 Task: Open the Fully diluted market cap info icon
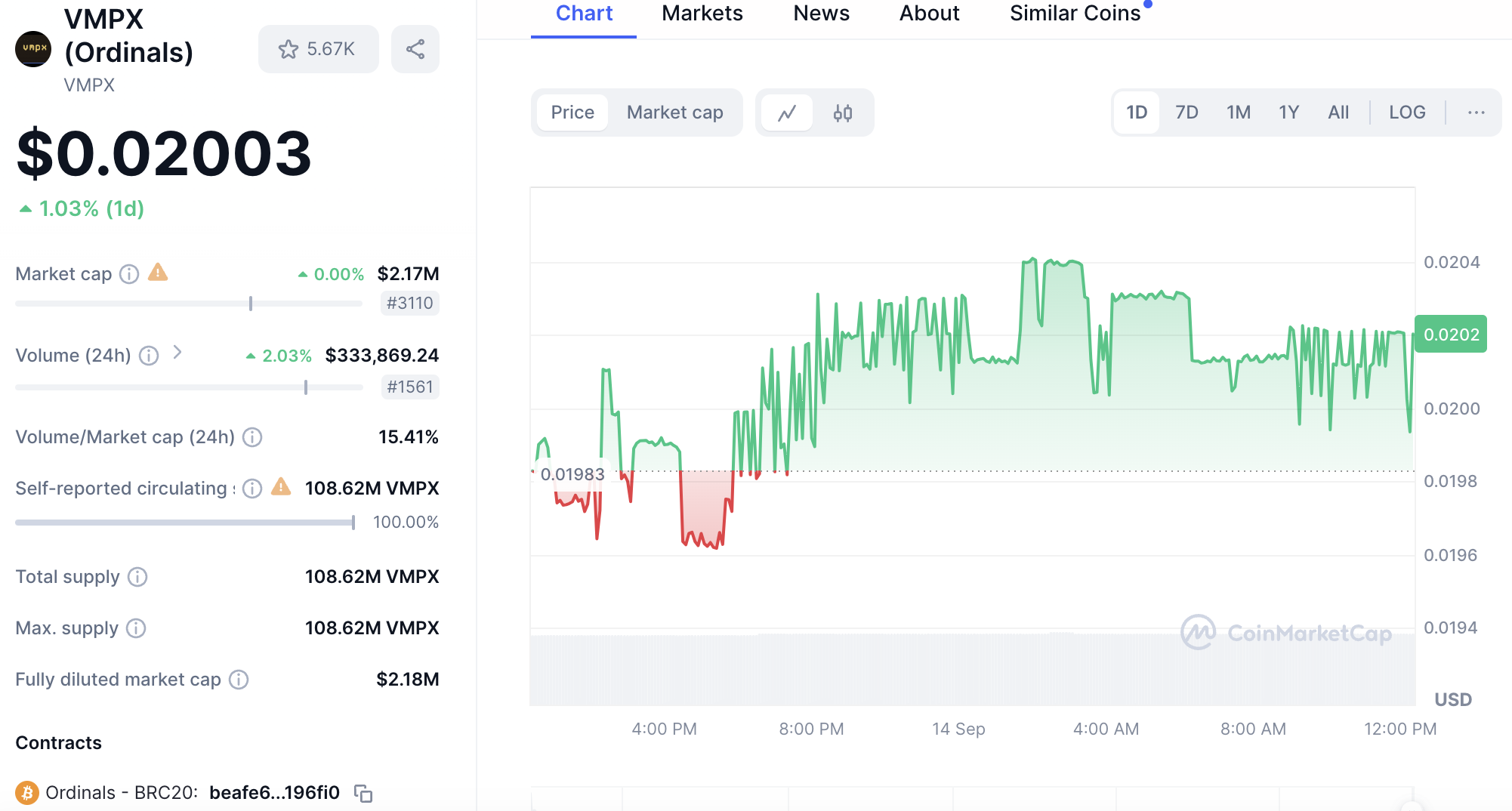click(x=239, y=680)
